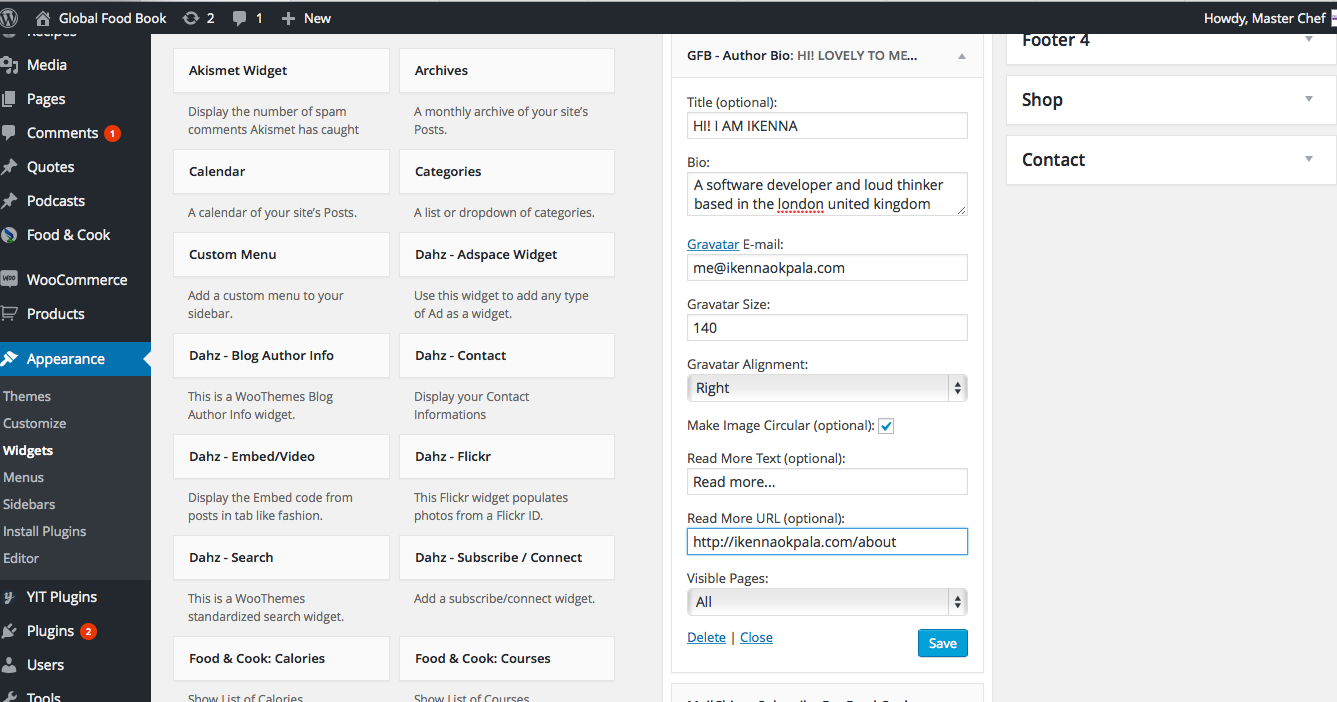Select the Dahz - Blog Author Info widget
This screenshot has width=1337, height=702.
[281, 356]
